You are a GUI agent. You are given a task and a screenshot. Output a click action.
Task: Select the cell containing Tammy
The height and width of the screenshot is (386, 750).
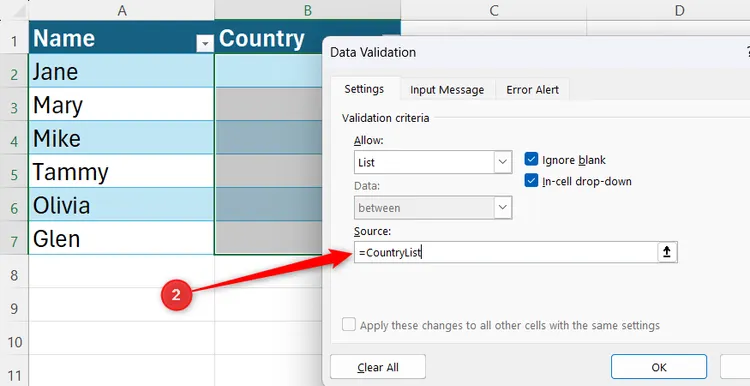coord(121,171)
